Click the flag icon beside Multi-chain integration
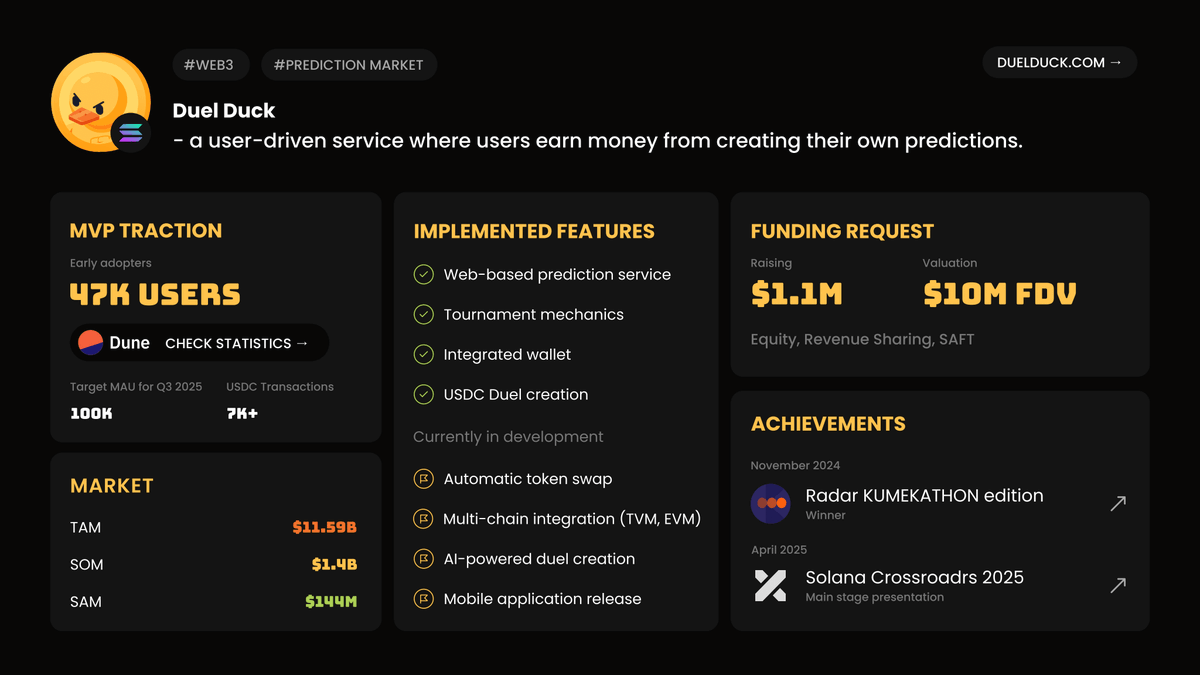 [424, 519]
